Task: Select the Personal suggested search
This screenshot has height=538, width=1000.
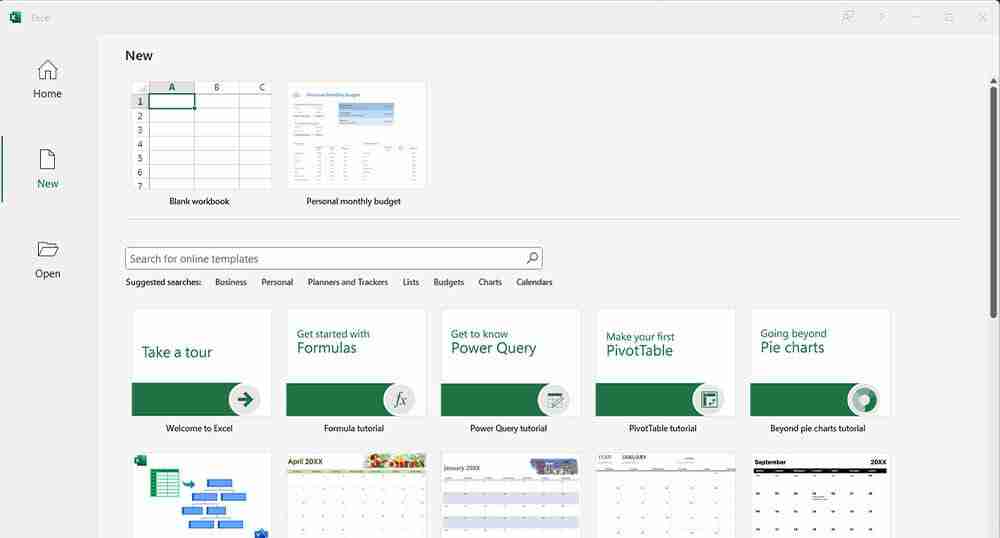Action: point(277,282)
